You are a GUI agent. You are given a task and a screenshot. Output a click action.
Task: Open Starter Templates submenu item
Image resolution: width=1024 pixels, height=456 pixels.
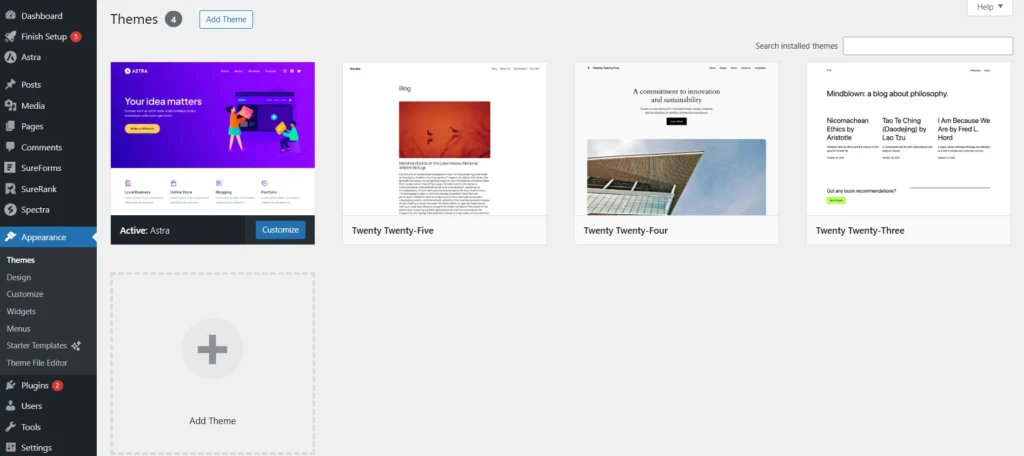click(x=37, y=346)
